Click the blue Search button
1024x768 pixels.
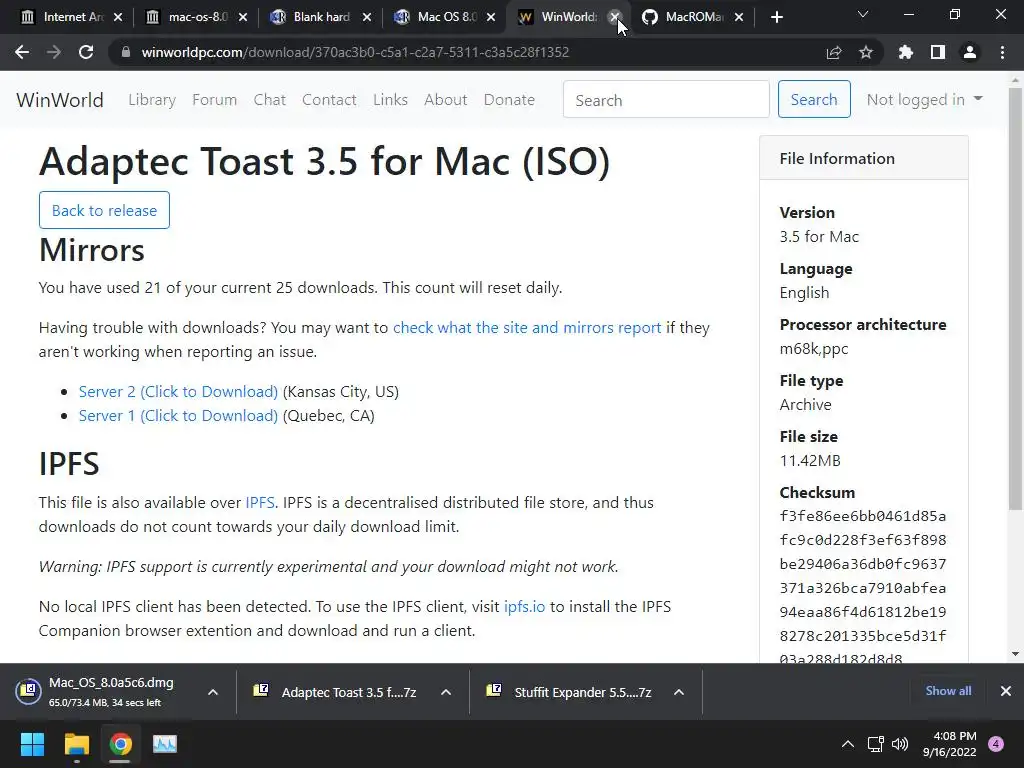814,99
